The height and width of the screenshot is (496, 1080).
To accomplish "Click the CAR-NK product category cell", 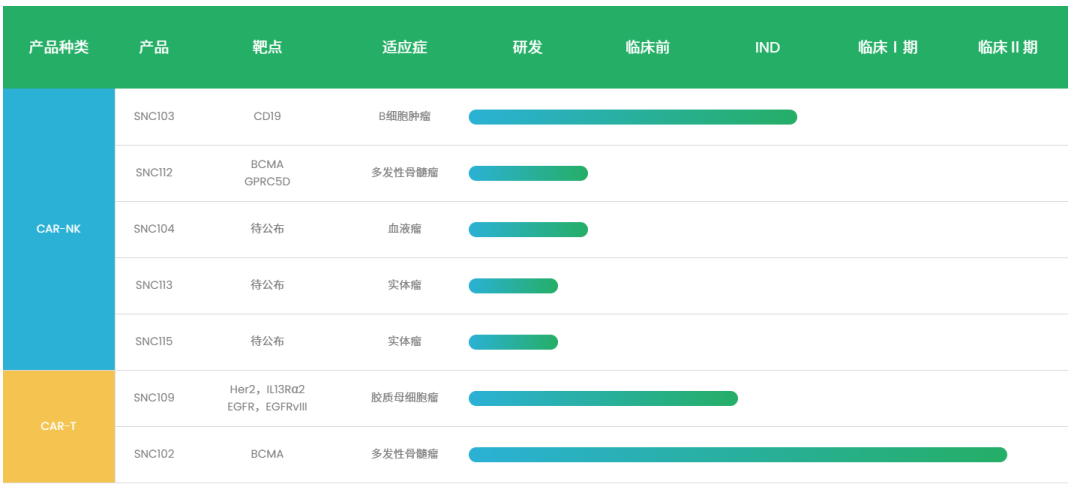I will pos(59,229).
